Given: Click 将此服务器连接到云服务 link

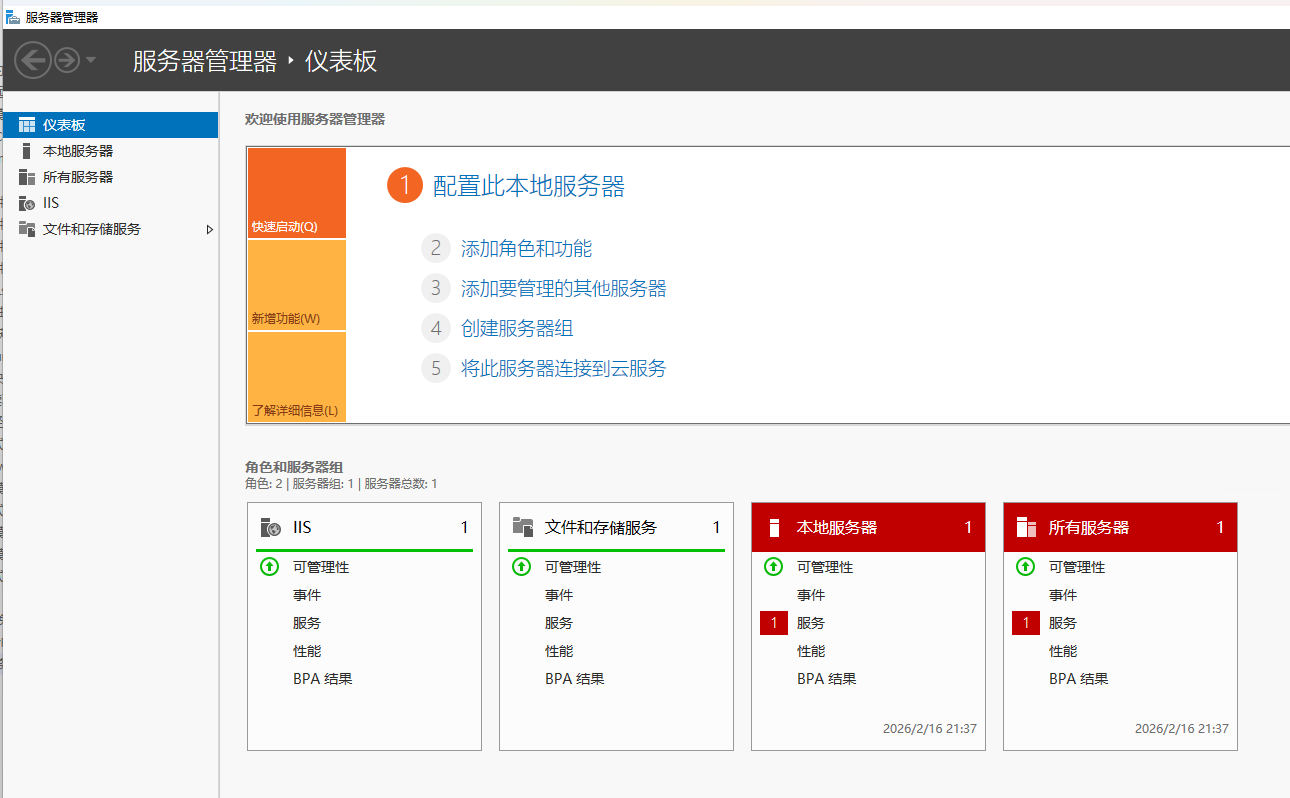Looking at the screenshot, I should pos(563,369).
